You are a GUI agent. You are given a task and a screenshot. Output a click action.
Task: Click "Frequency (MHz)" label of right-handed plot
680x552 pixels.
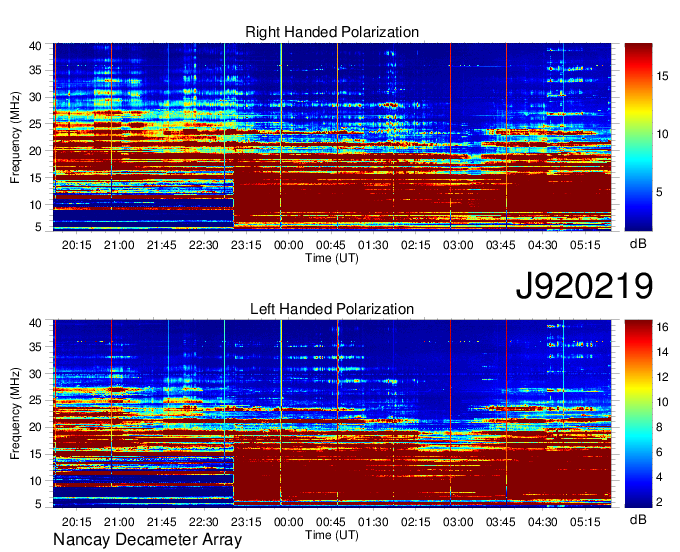[x=15, y=137]
